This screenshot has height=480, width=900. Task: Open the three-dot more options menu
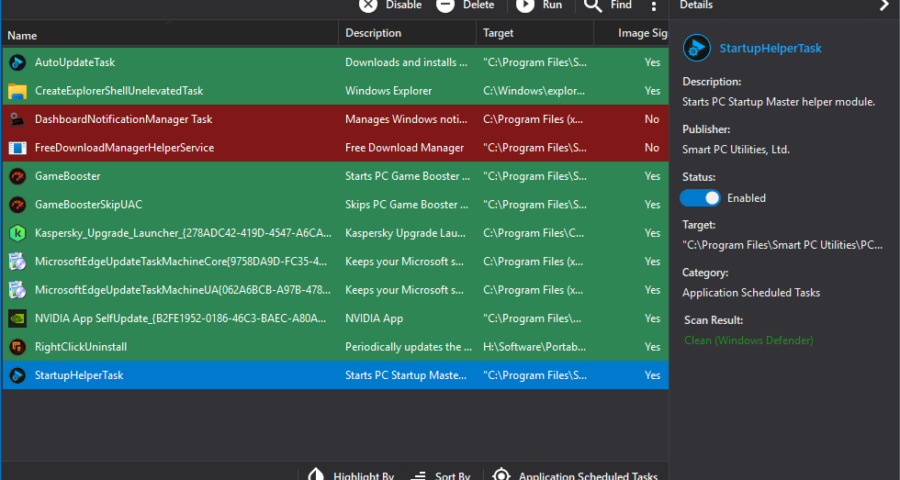coord(654,6)
